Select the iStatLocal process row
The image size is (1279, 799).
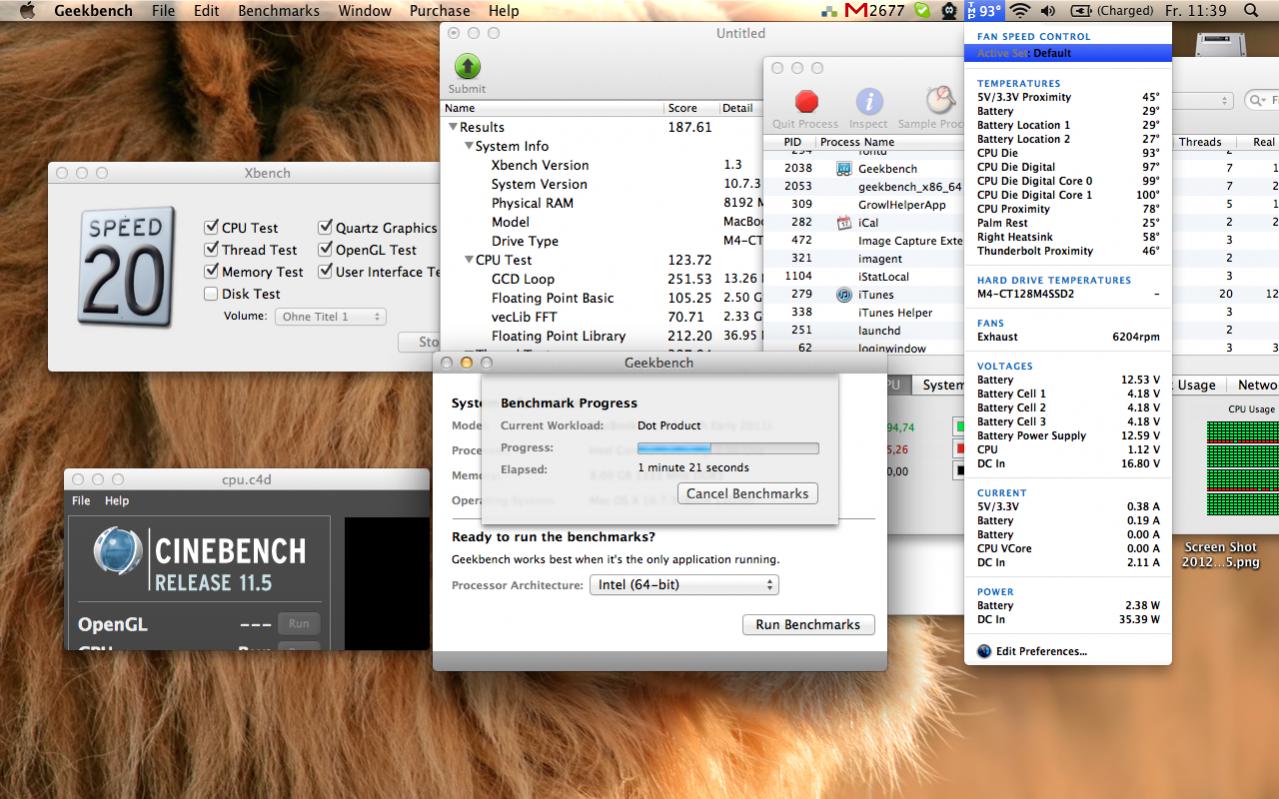(865, 276)
